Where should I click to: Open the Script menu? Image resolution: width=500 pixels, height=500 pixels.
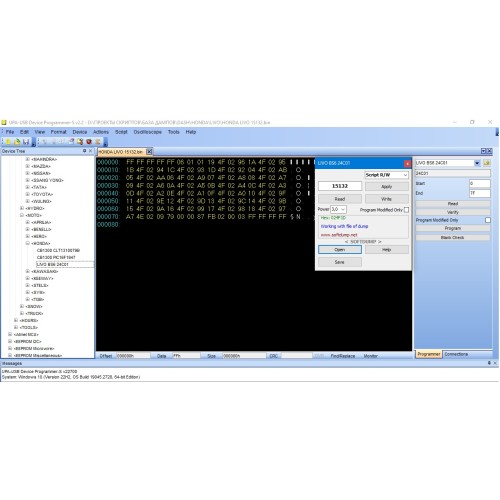[121, 132]
